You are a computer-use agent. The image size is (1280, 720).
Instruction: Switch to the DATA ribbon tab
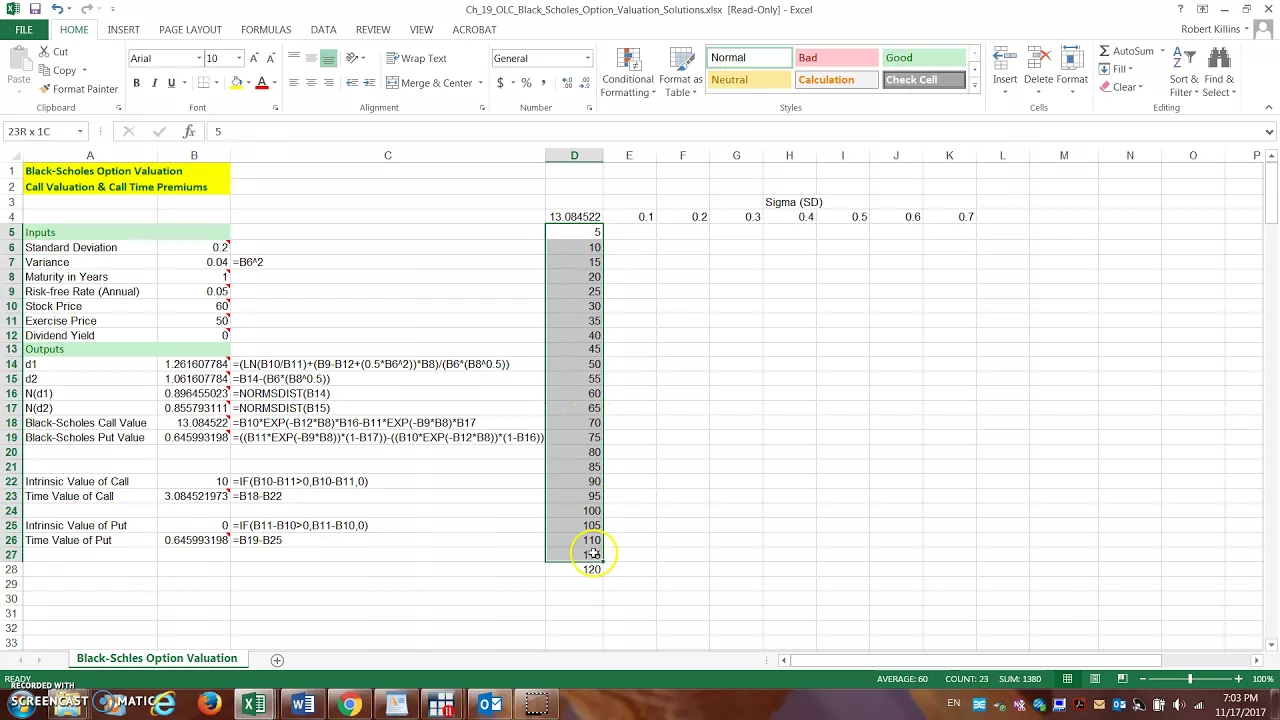pos(323,30)
